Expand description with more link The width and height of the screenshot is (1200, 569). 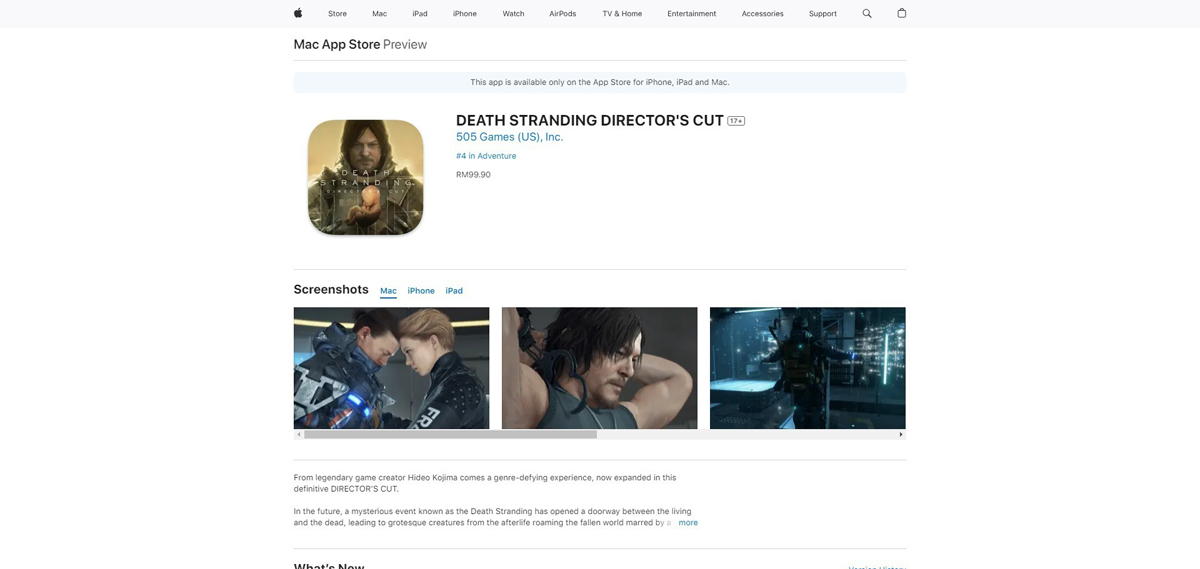tap(688, 523)
